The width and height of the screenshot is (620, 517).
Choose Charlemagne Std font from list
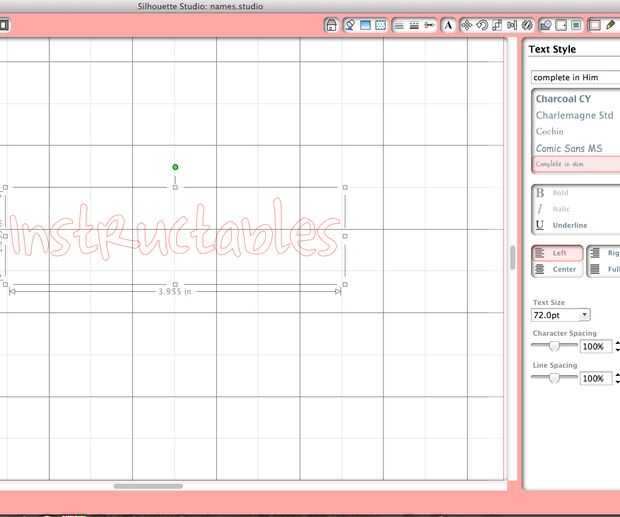coord(577,115)
